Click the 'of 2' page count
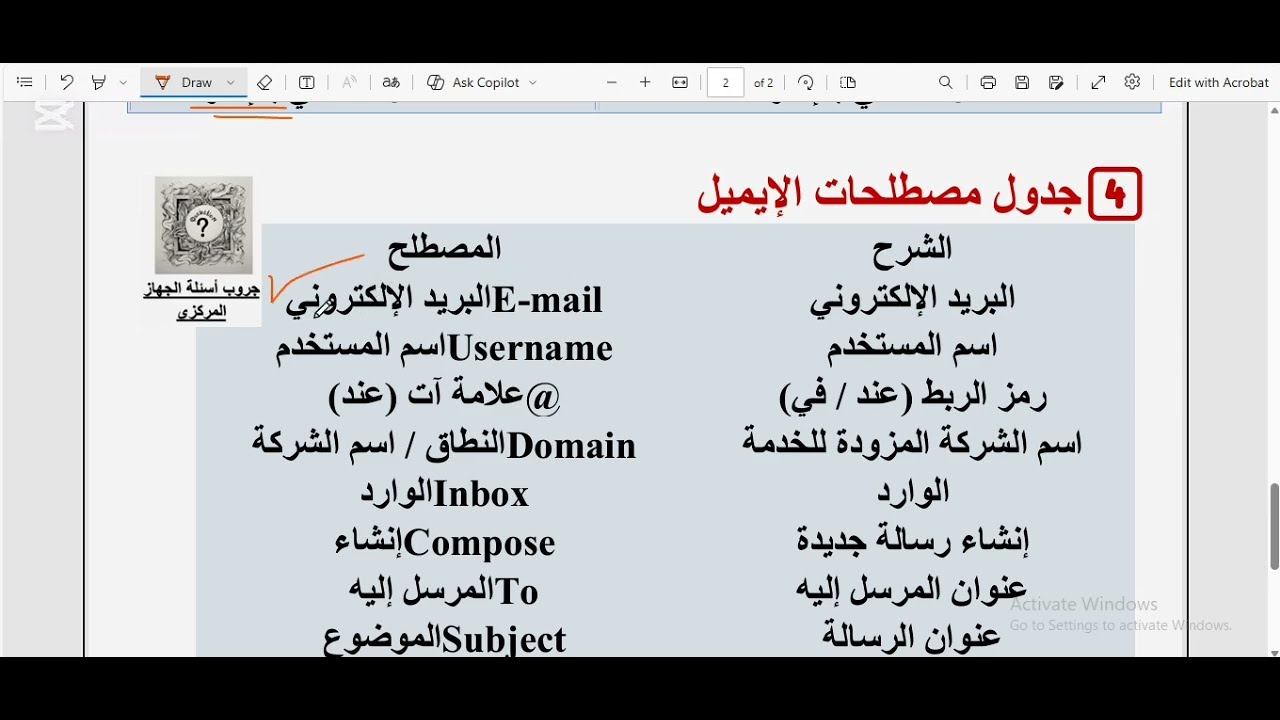The width and height of the screenshot is (1280, 720). point(764,83)
